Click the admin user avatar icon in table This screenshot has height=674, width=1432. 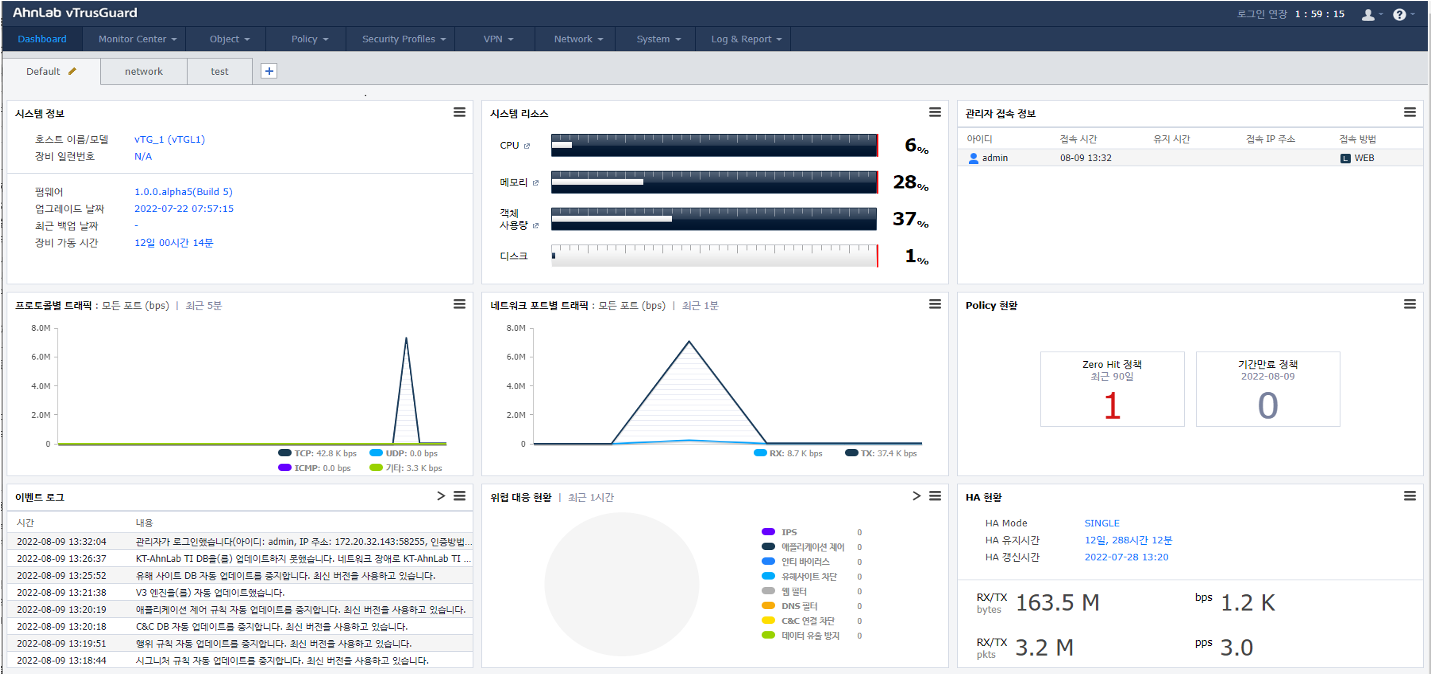click(973, 158)
